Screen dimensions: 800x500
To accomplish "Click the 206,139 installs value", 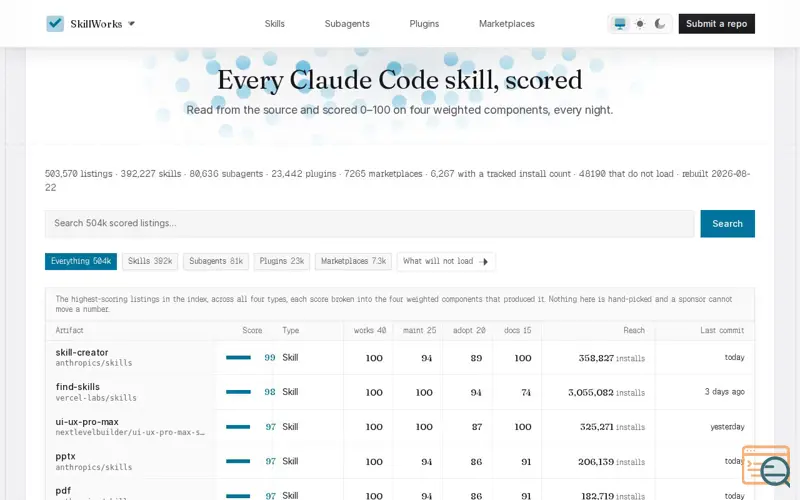I will click(611, 462).
